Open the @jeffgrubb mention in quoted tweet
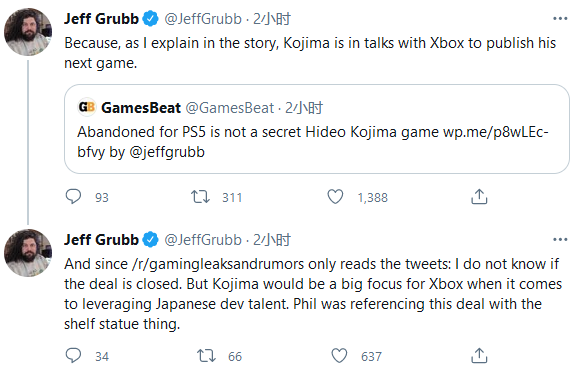Screen dimensions: 579x377 tap(167, 152)
